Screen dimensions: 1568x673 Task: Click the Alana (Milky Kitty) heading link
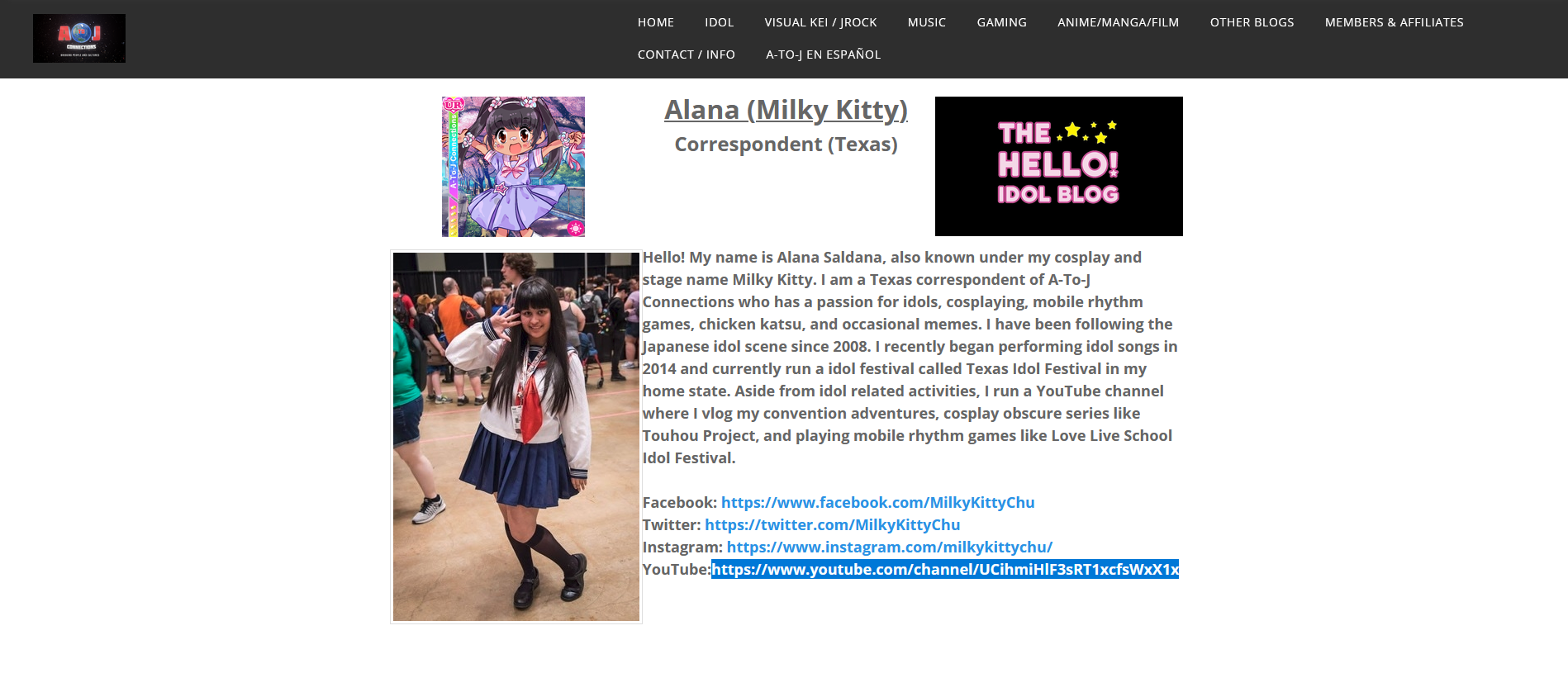786,110
